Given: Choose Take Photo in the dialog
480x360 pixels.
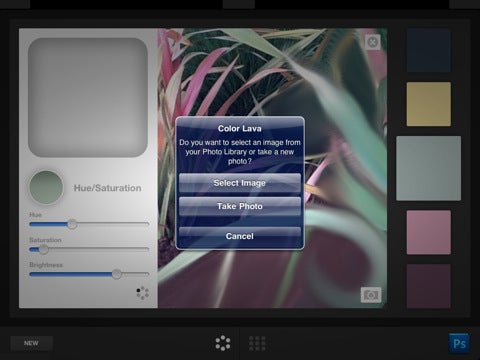Looking at the screenshot, I should click(240, 206).
